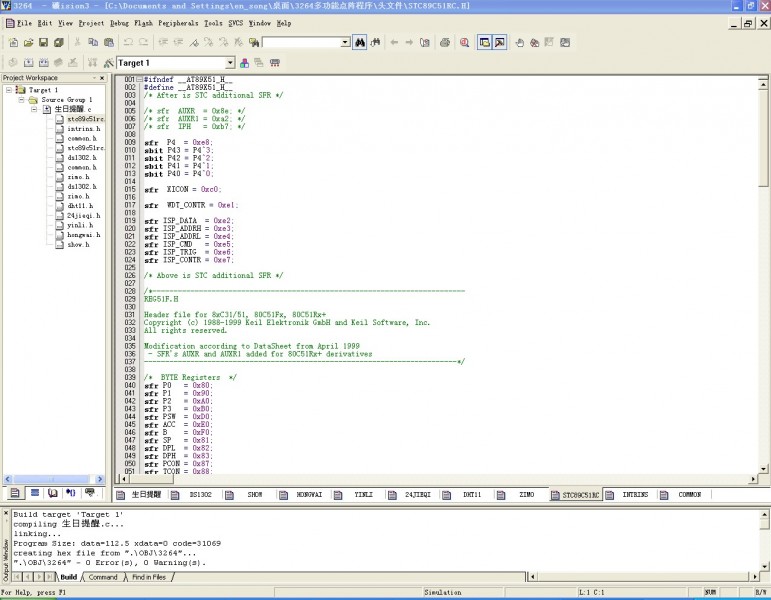The width and height of the screenshot is (771, 600).
Task: Click the Print icon in toolbar
Action: click(444, 42)
